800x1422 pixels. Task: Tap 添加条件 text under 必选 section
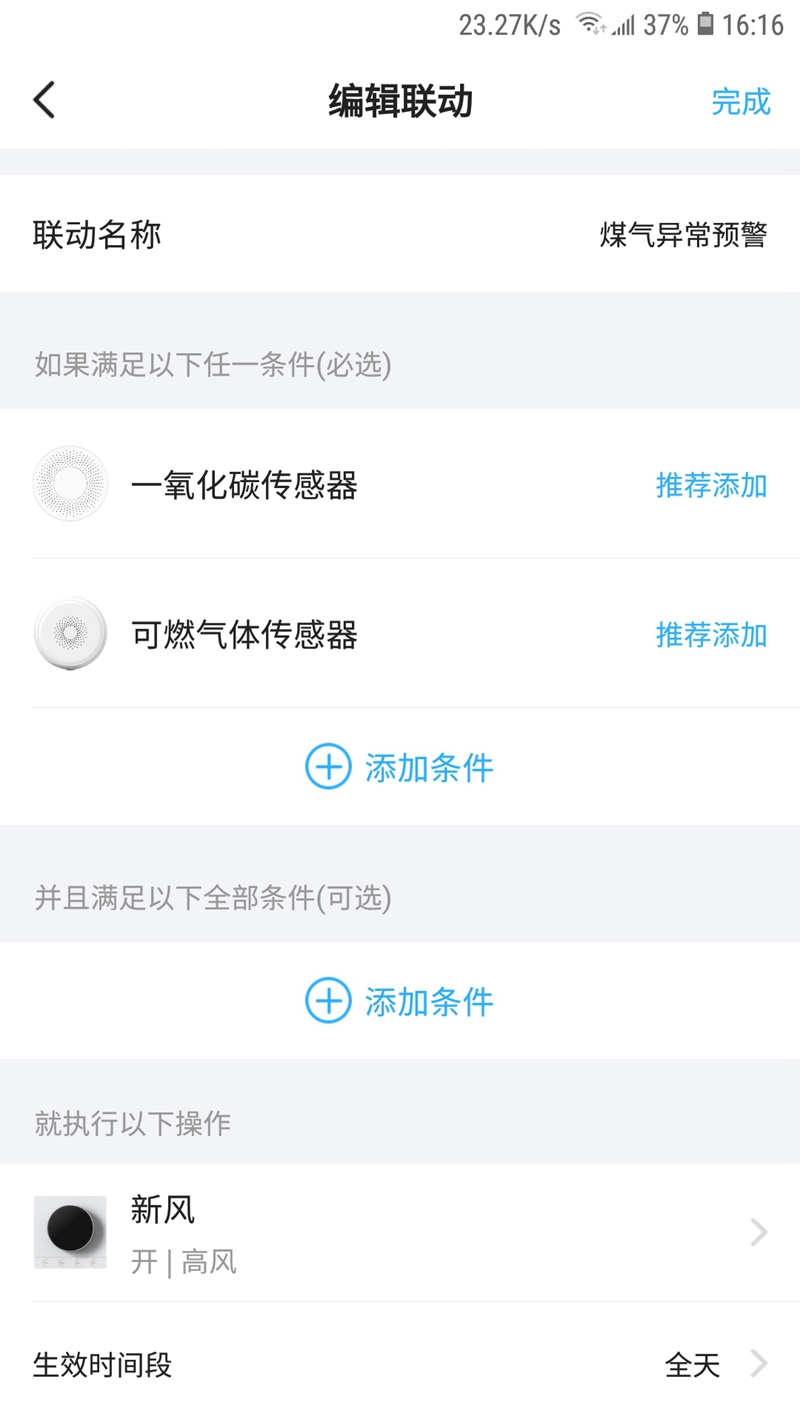coord(429,767)
